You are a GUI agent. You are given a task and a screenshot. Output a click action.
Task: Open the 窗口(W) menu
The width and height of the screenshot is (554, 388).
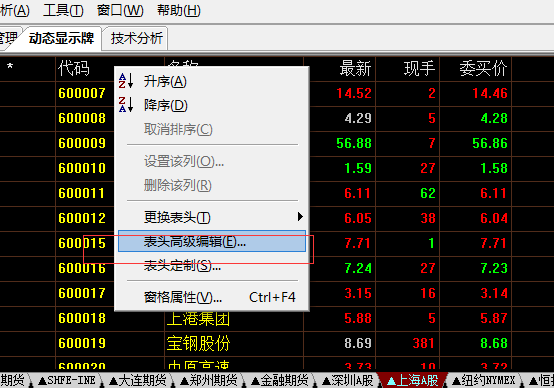point(120,10)
